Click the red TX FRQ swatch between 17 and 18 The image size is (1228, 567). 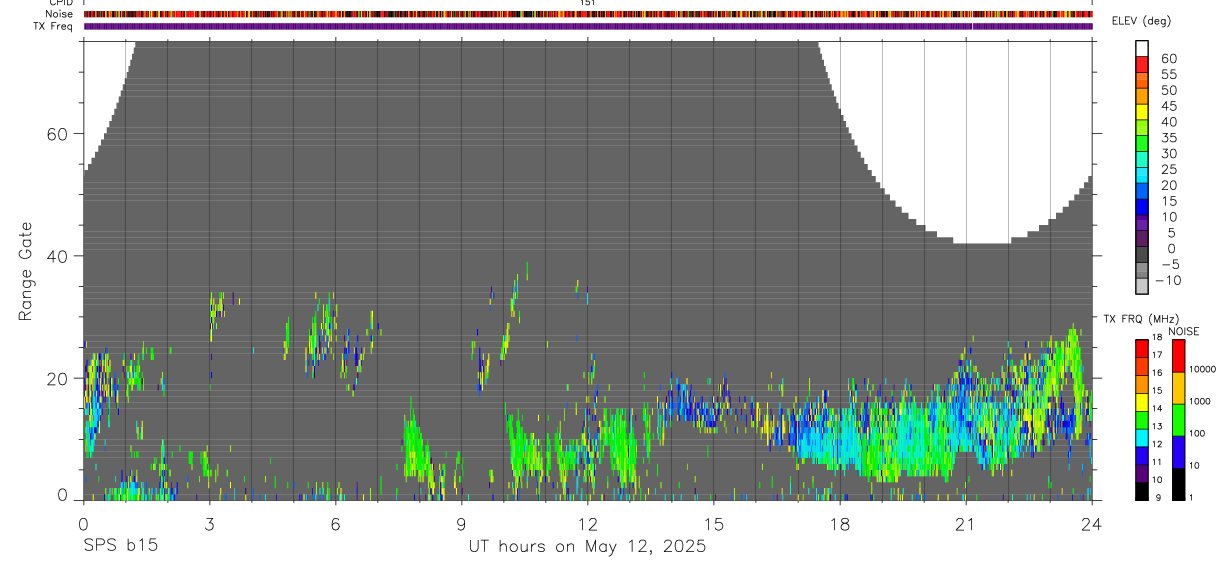tap(1142, 347)
